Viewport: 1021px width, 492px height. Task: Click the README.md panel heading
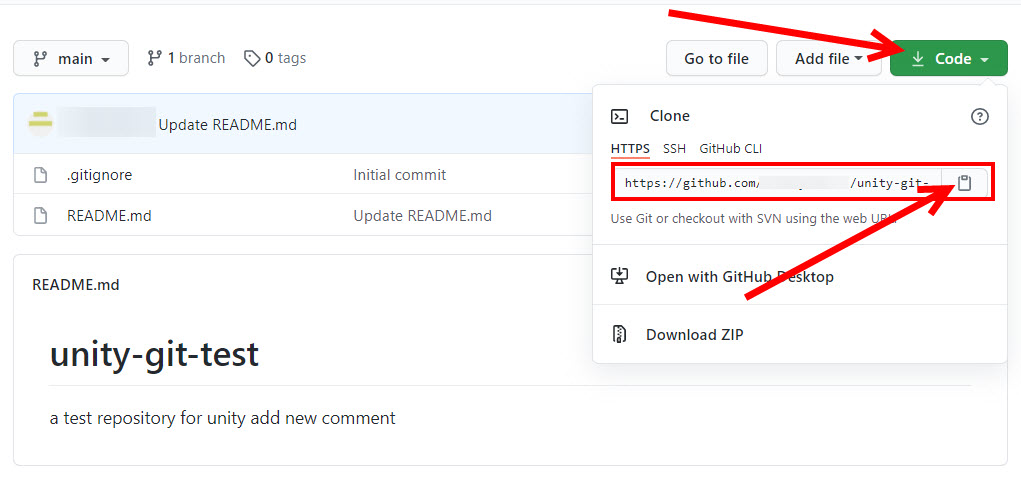point(76,285)
